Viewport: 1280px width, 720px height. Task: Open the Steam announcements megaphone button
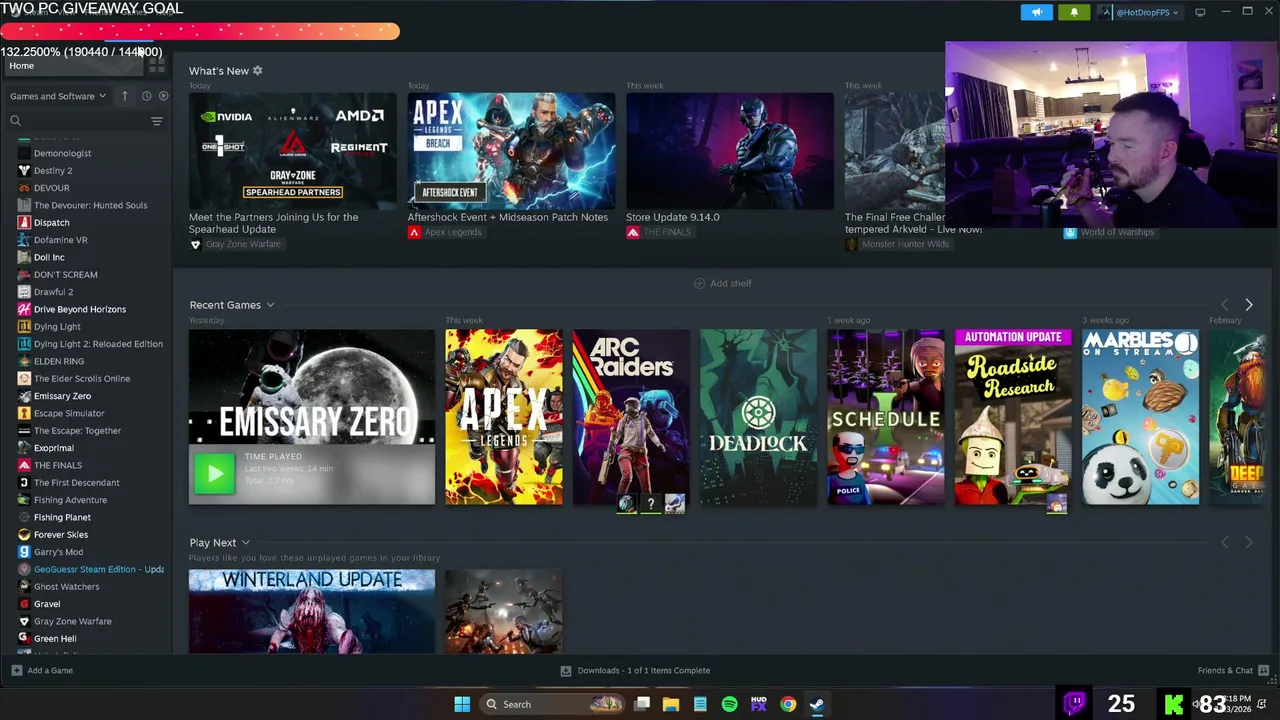pos(1036,12)
